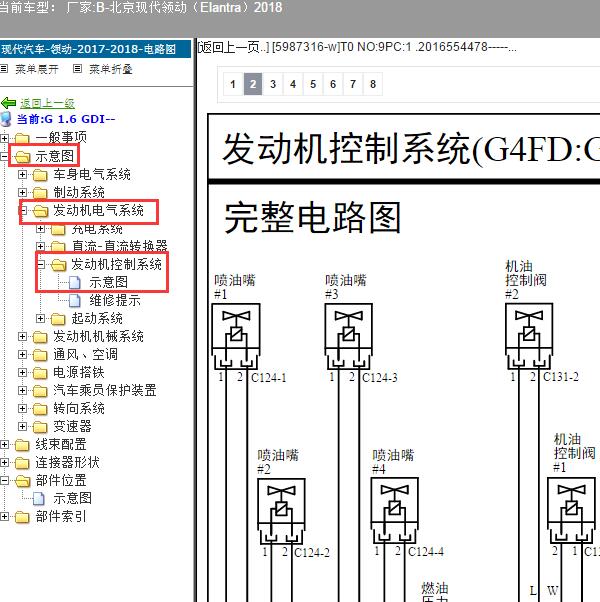This screenshot has width=600, height=602.
Task: Expand the 一般事项 tree node
Action: click(x=4, y=138)
